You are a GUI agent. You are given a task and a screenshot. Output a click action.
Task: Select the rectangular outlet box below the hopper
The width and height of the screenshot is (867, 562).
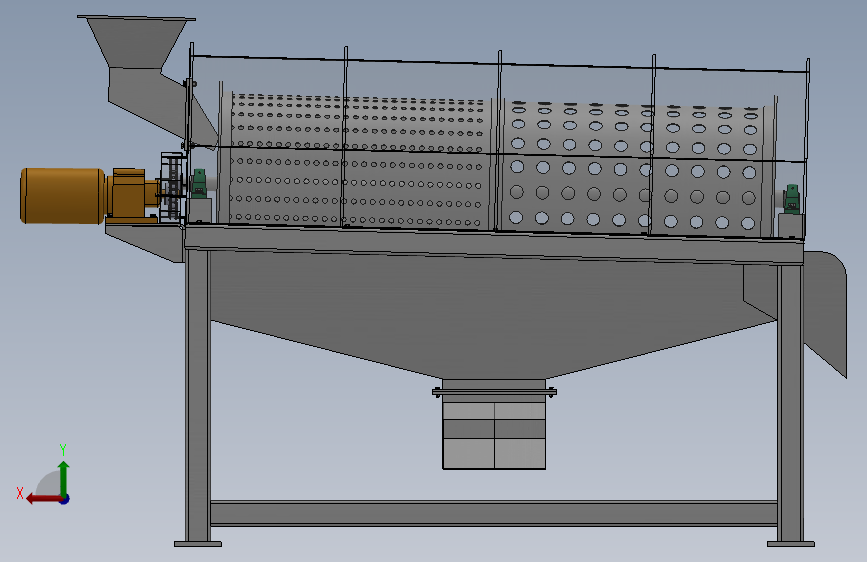(x=494, y=436)
